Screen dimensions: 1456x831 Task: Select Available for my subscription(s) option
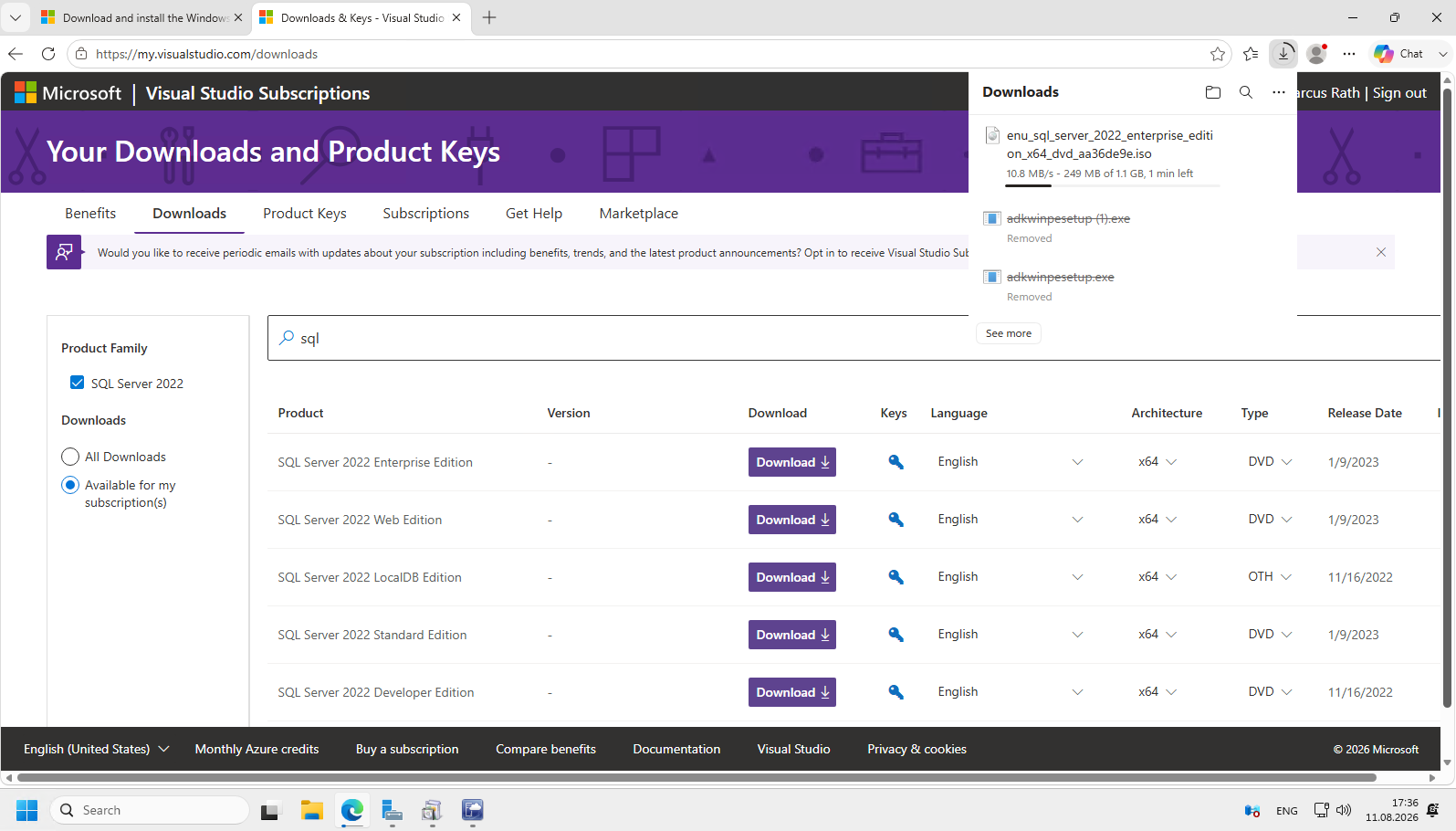point(70,485)
